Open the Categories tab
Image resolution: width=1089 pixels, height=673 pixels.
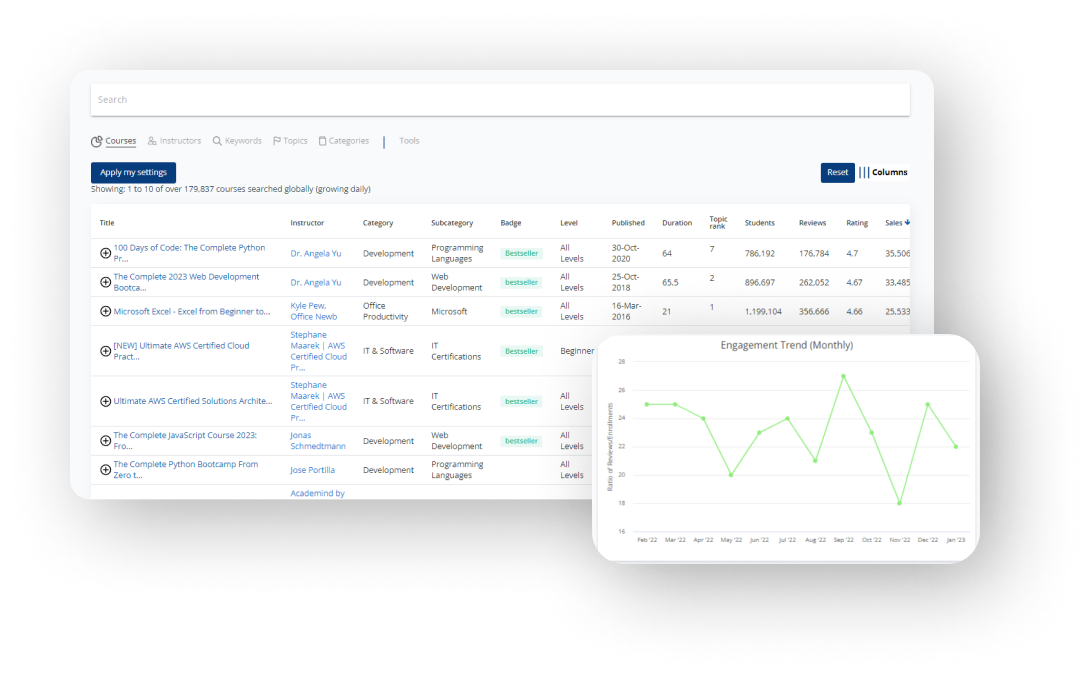349,141
